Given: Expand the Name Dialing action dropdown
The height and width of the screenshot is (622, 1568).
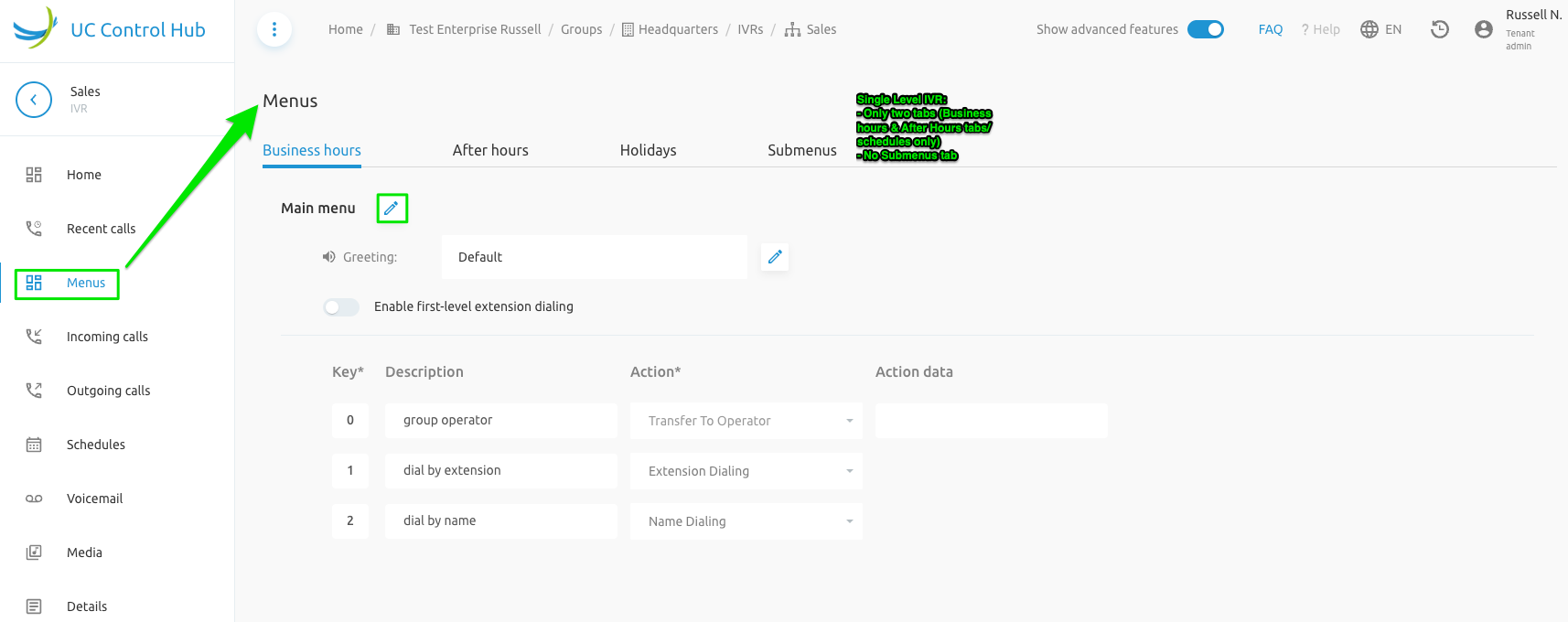Looking at the screenshot, I should (x=746, y=521).
